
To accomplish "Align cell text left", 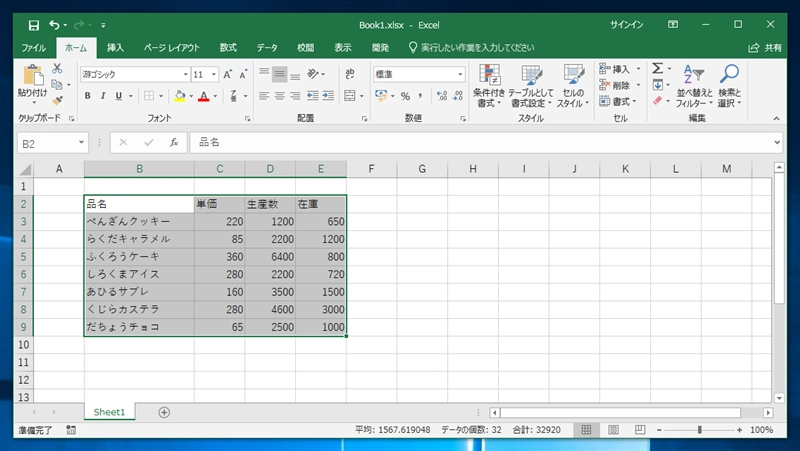I will coord(264,96).
